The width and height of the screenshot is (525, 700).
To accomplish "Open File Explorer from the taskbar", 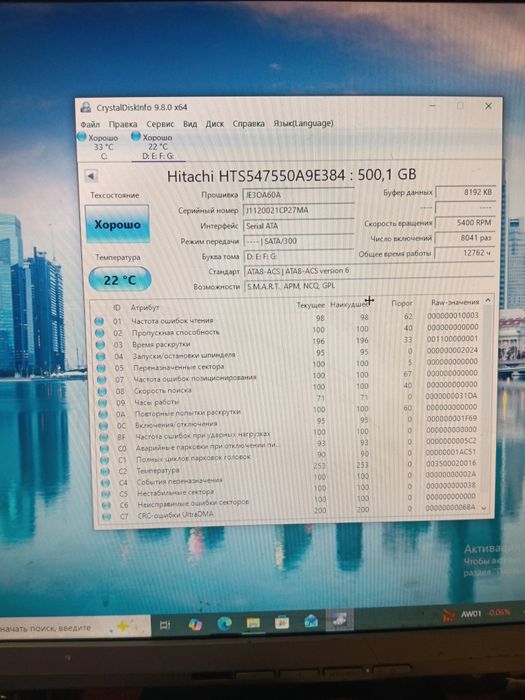I will click(253, 622).
